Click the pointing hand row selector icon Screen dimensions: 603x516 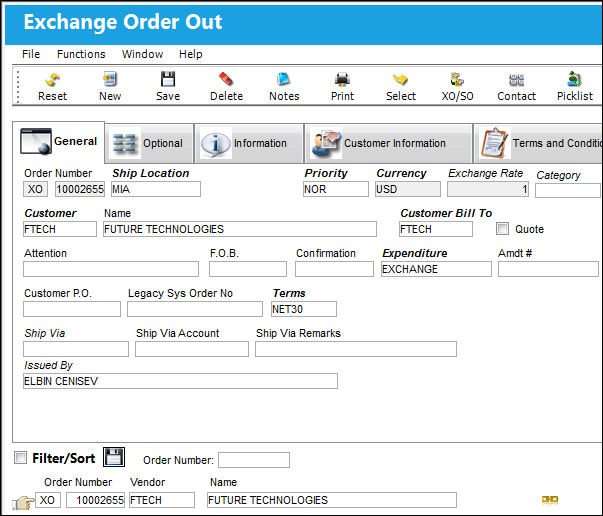23,502
